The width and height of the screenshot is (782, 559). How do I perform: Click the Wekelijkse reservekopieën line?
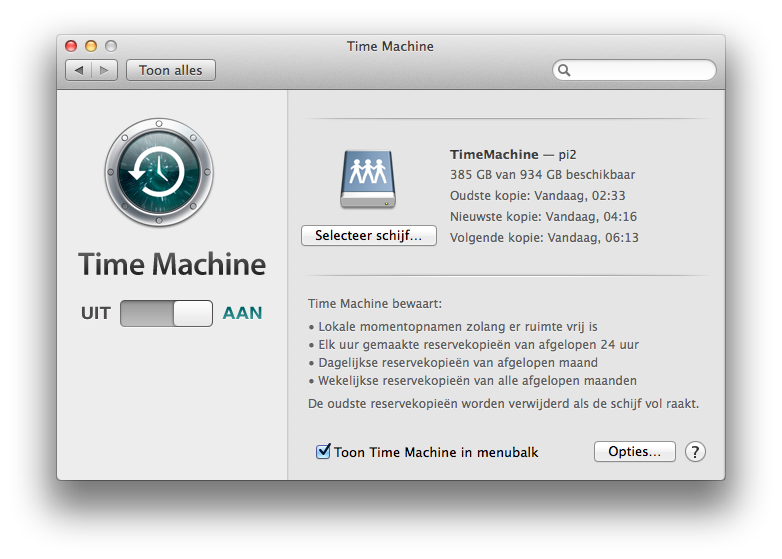(472, 380)
